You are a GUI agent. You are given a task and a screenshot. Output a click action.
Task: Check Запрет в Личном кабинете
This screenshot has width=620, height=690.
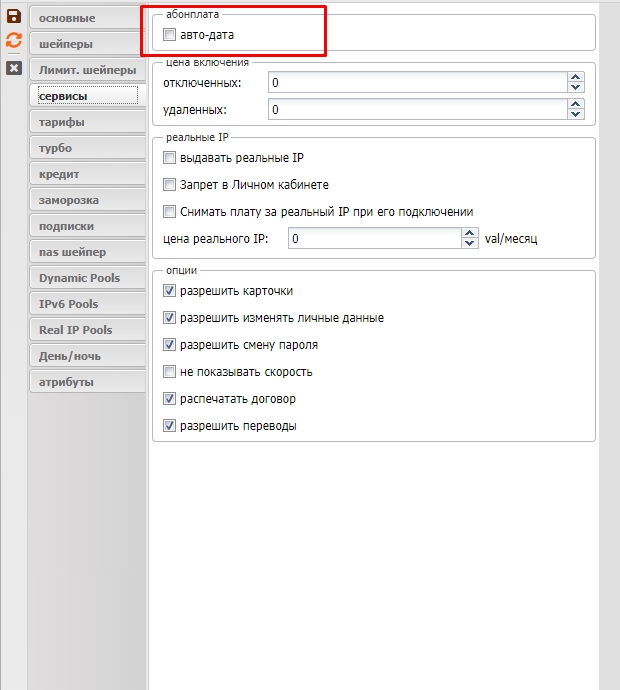click(x=169, y=185)
